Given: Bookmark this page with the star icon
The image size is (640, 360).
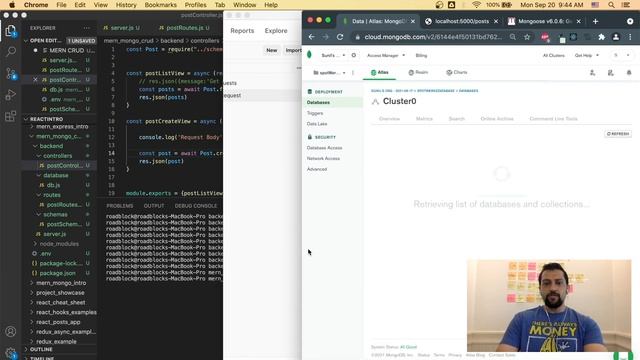Looking at the screenshot, I should click(527, 37).
